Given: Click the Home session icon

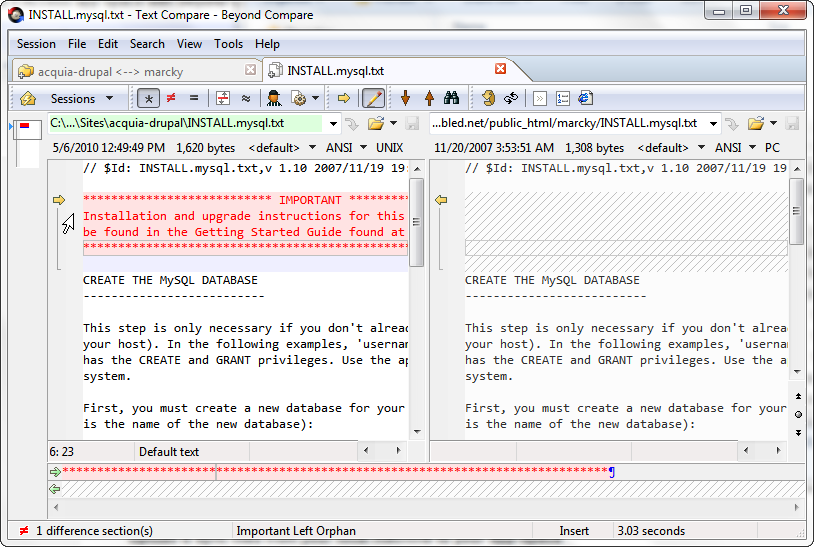Looking at the screenshot, I should point(27,98).
